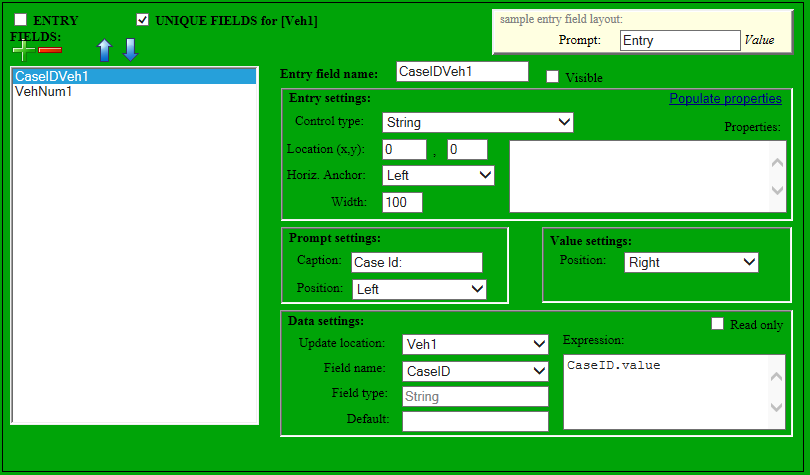The width and height of the screenshot is (810, 475).
Task: Click the Entry field name text box
Action: 462,71
